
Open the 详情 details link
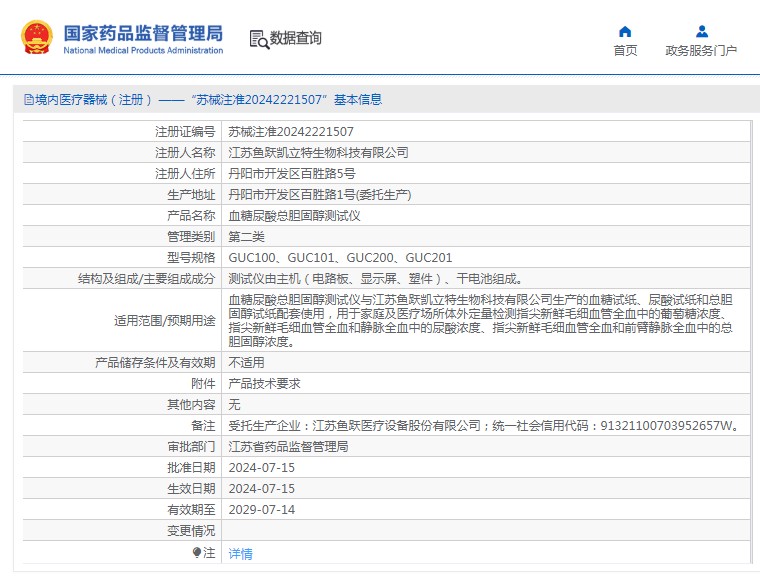click(240, 553)
